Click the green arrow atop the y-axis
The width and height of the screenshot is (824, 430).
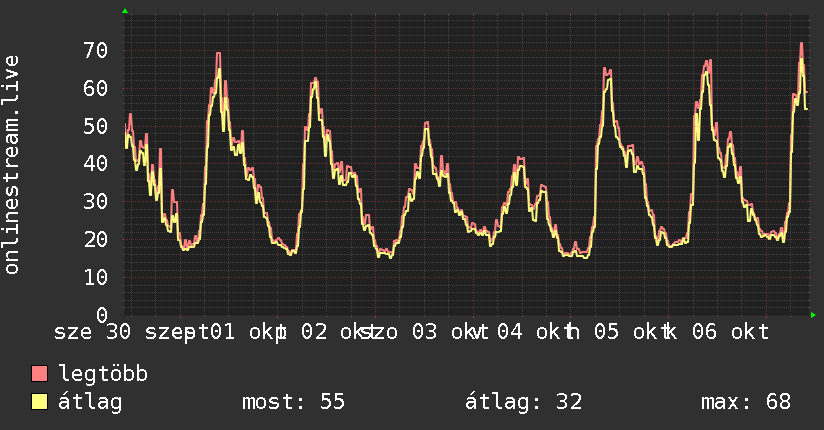click(125, 11)
